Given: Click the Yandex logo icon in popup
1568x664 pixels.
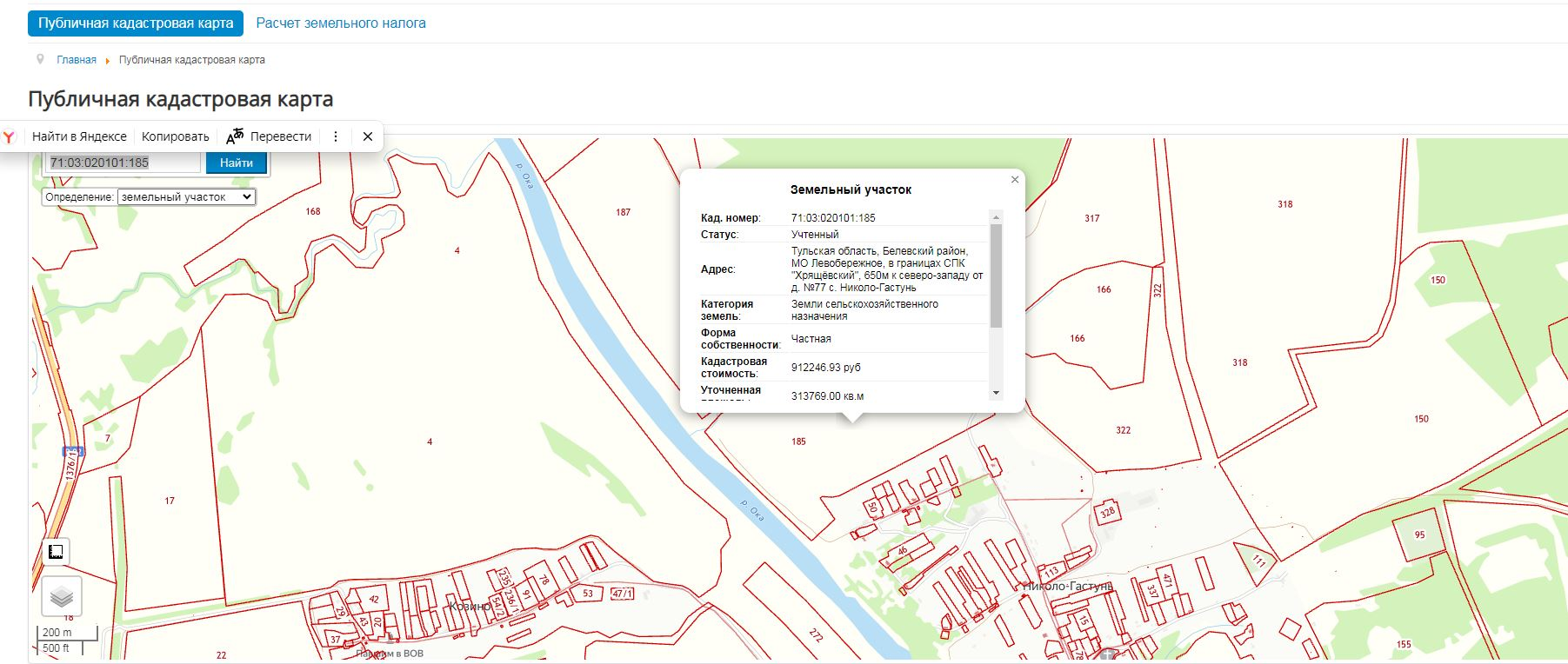Looking at the screenshot, I should [x=9, y=136].
